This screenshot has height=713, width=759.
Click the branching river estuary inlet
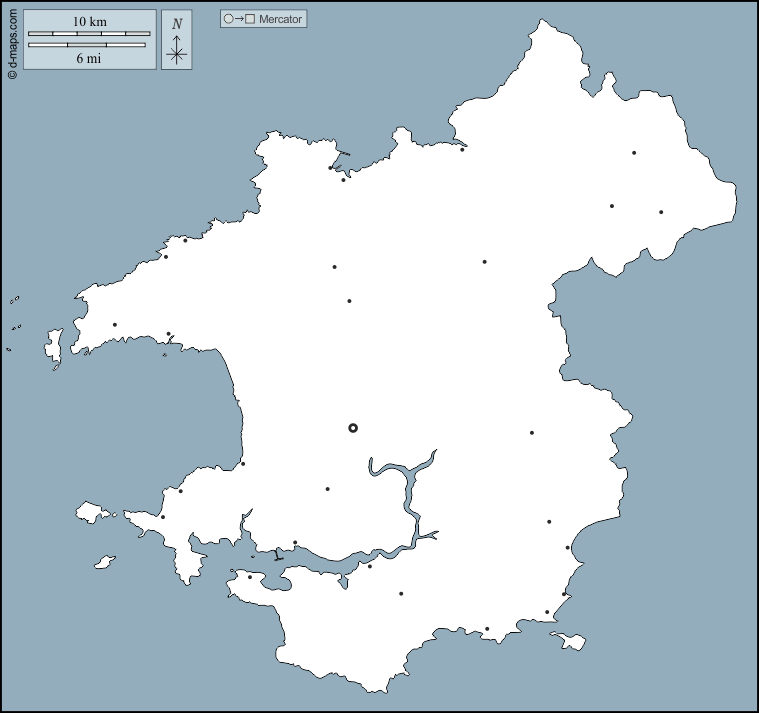click(x=405, y=480)
